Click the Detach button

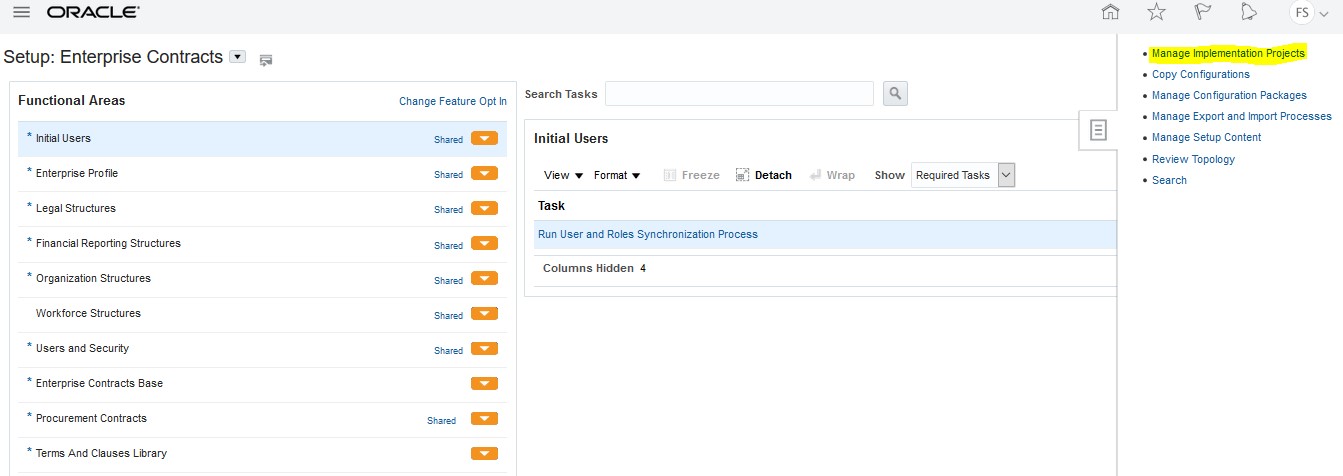[764, 175]
